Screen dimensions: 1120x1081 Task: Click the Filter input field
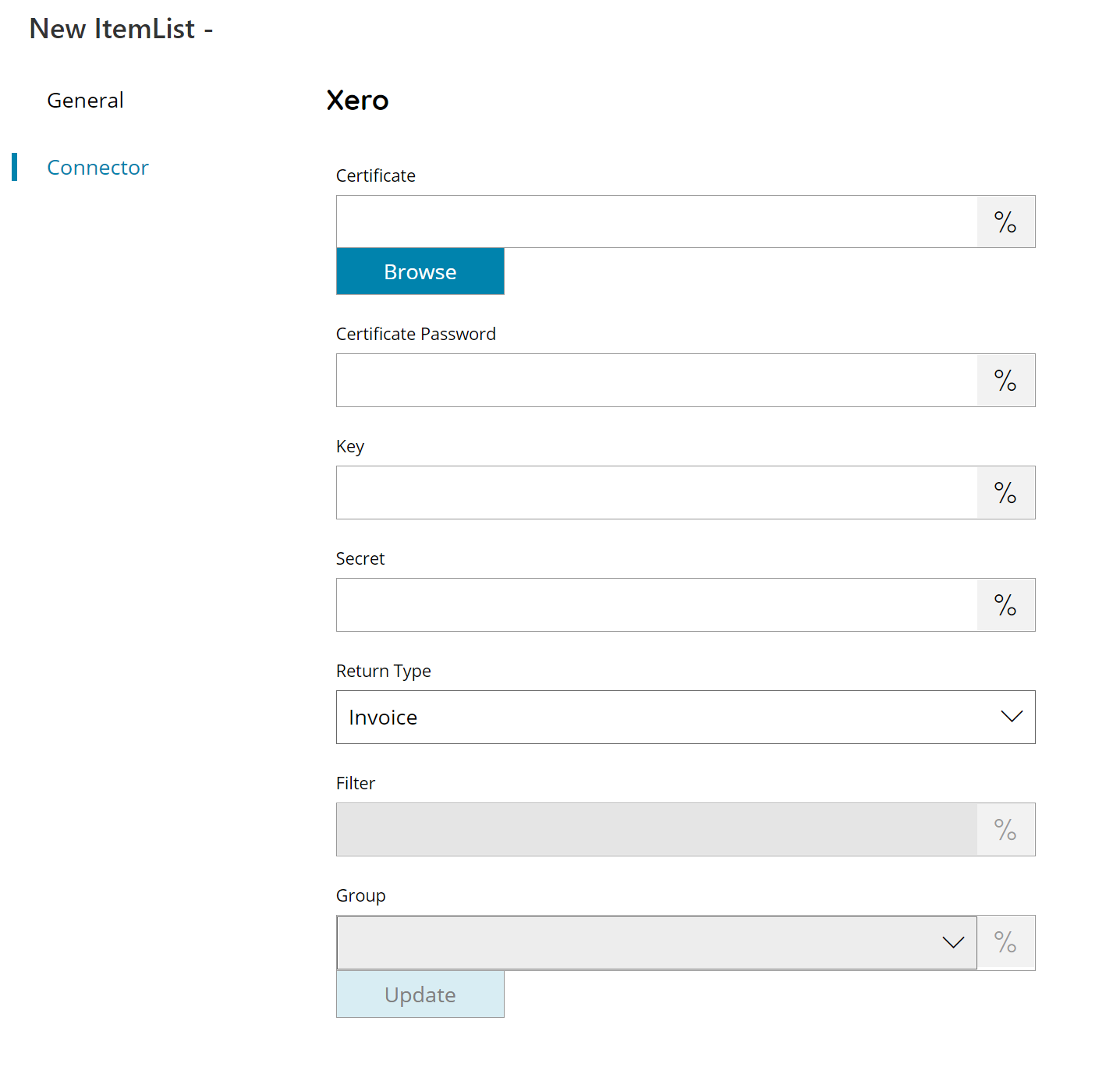(657, 829)
